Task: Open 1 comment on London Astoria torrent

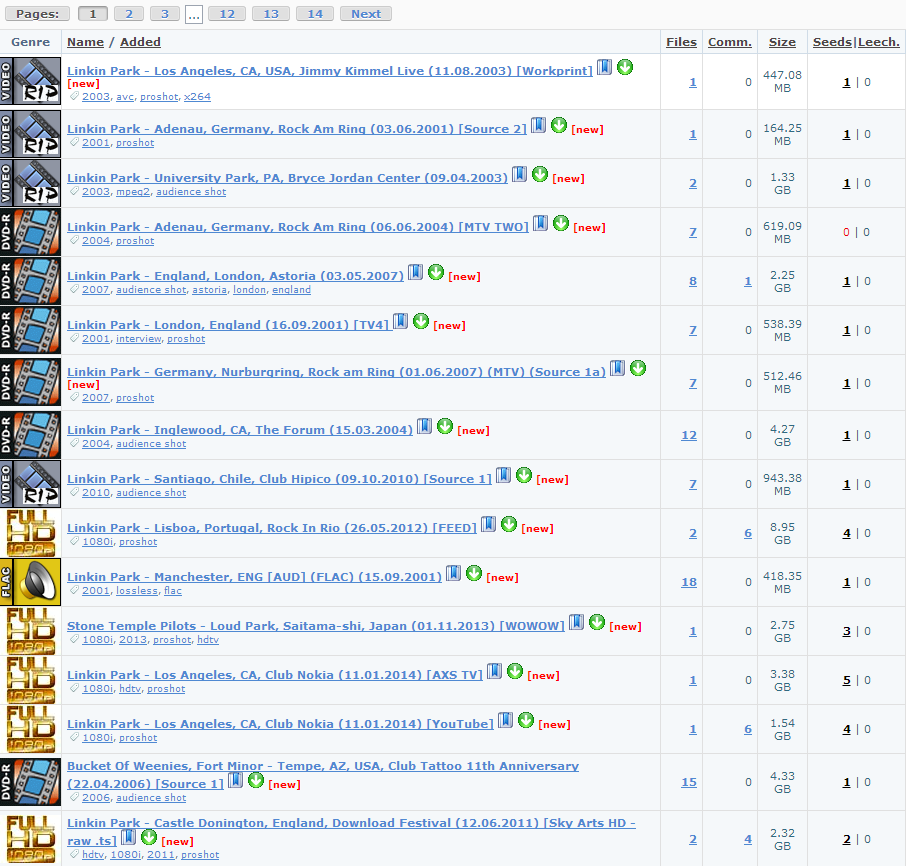Action: 748,281
